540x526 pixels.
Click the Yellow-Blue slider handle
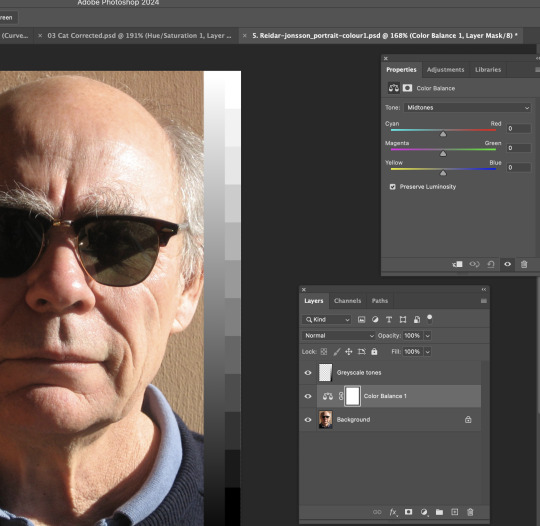click(x=443, y=173)
